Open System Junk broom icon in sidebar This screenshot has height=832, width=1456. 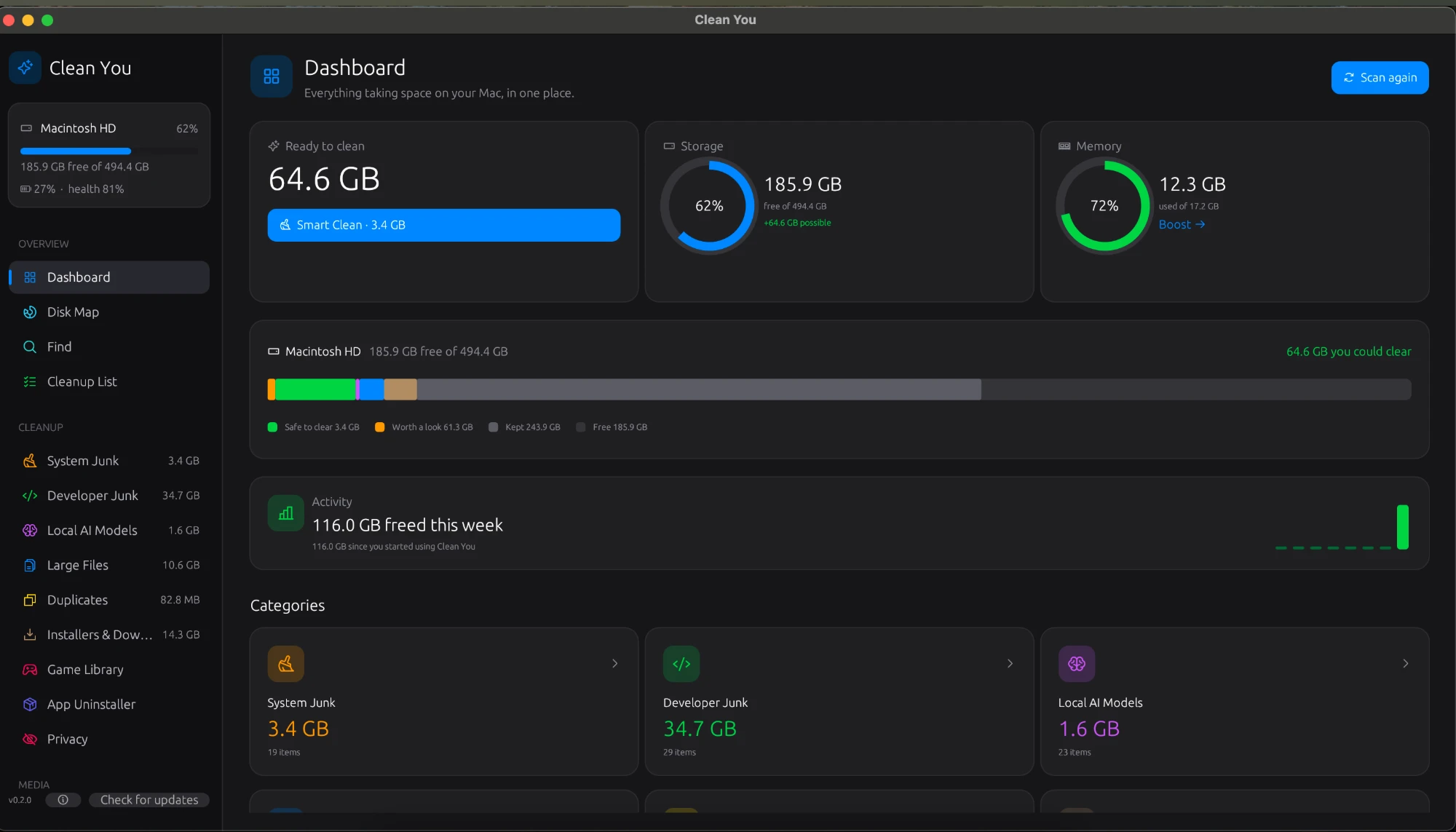coord(30,461)
